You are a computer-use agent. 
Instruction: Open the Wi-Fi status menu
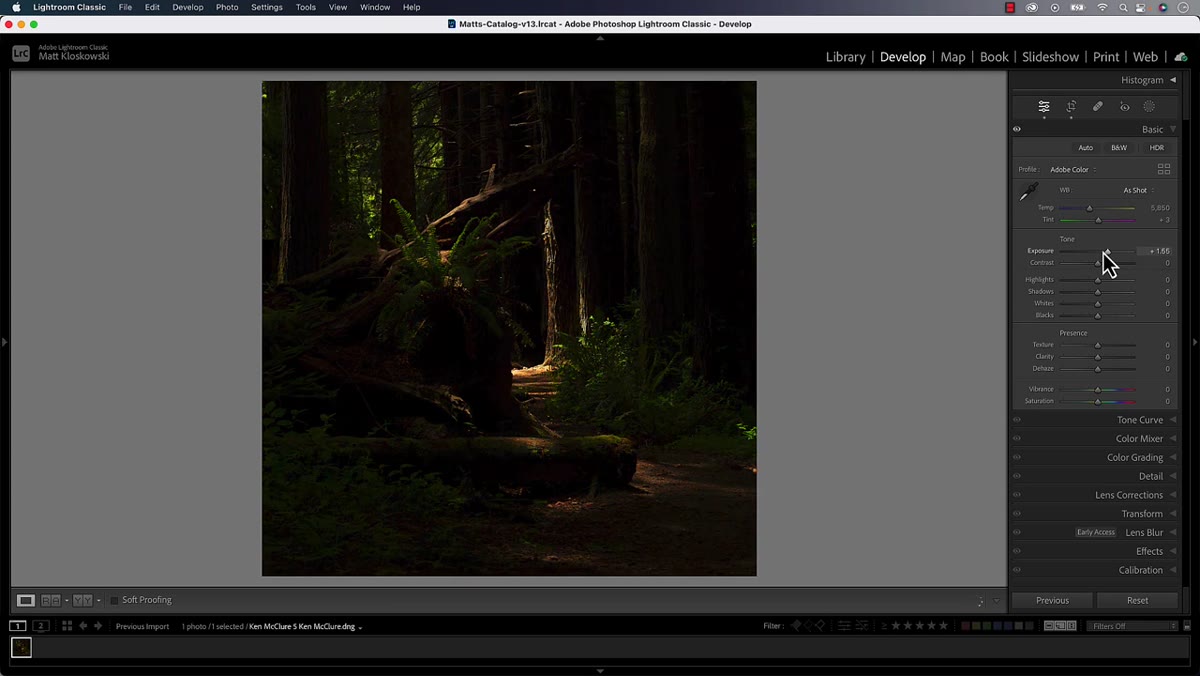tap(1102, 7)
